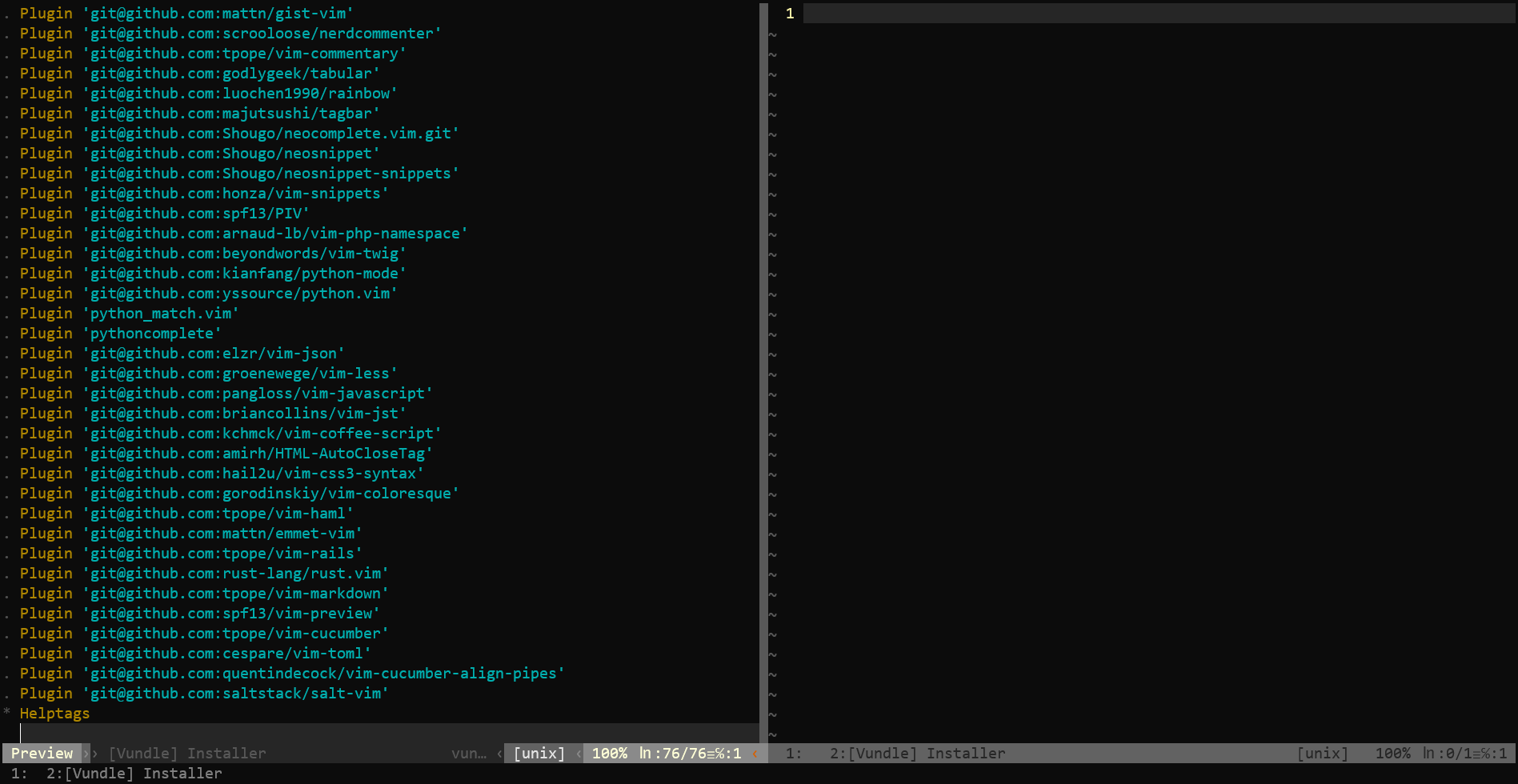Click the orange arrow at the statusline's right edge
Image resolution: width=1518 pixels, height=784 pixels.
(755, 753)
